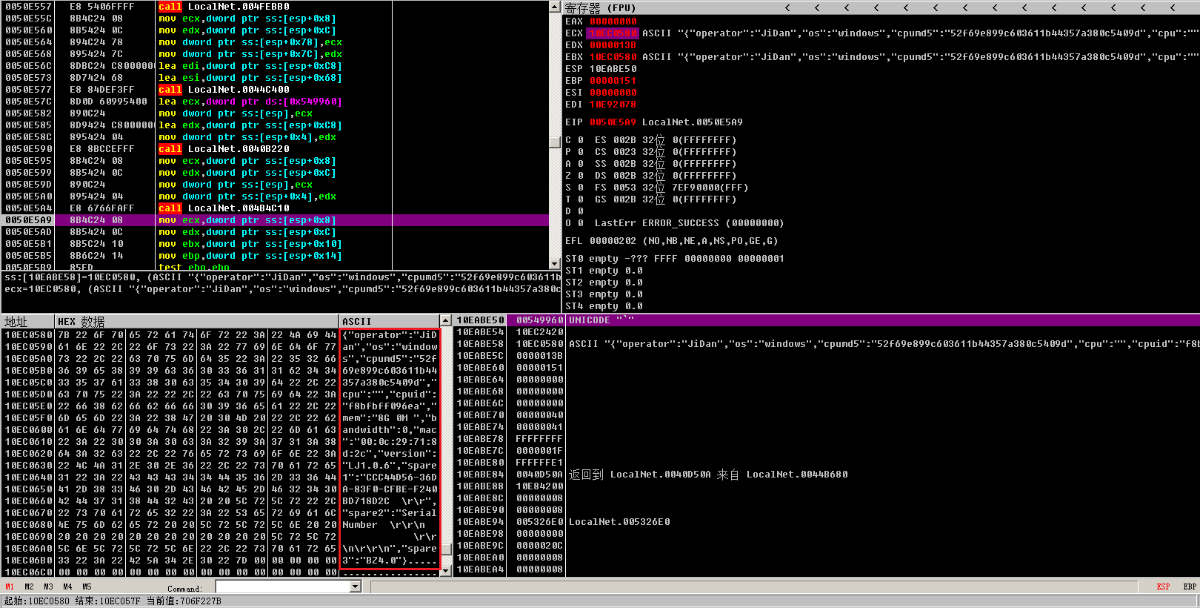Select stack row with LocalNet.005326E0 comment
Screen dimensions: 1200x608
[827, 522]
